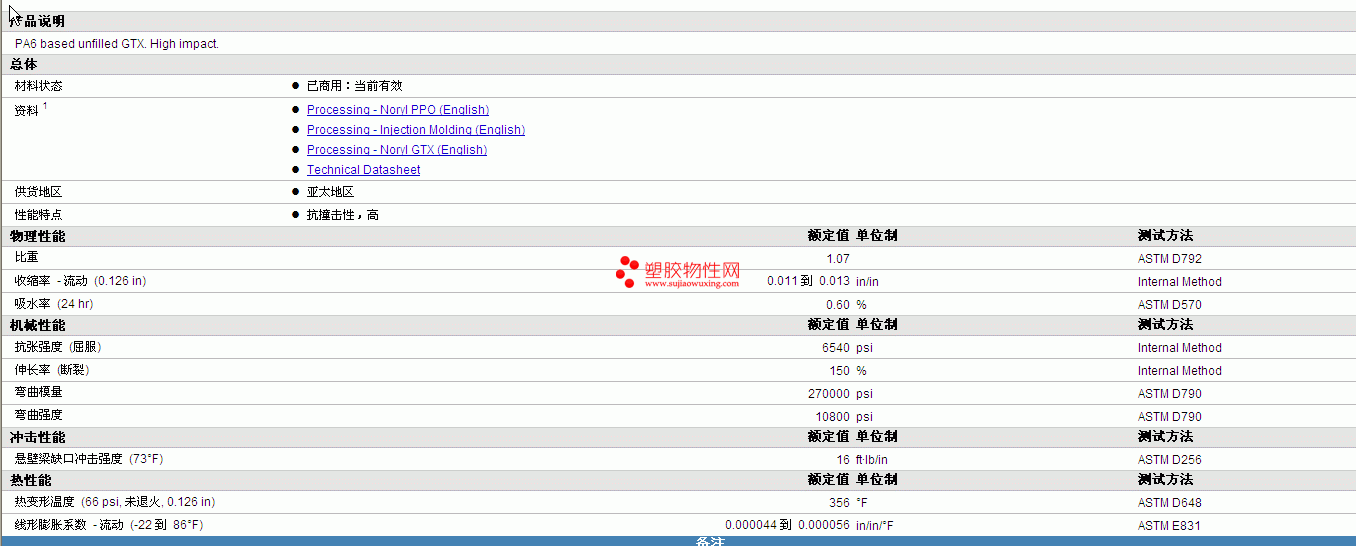Click the value 抗撞击性，高
The image size is (1356, 546).
click(343, 215)
